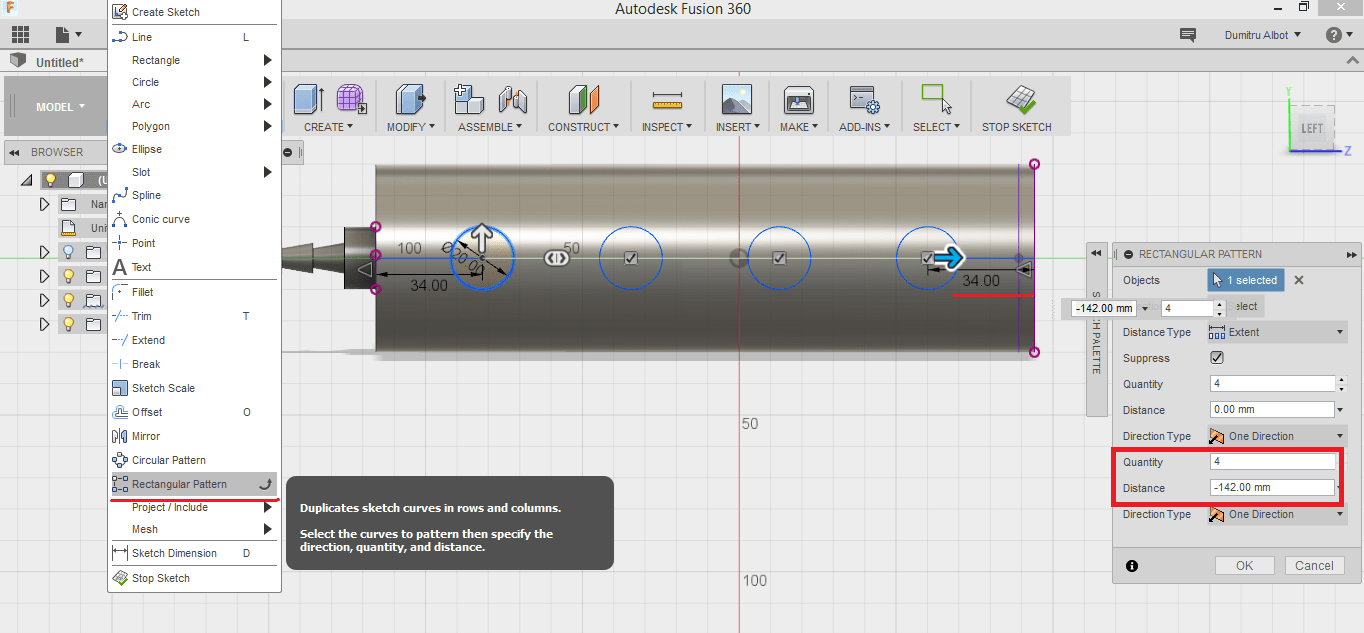The height and width of the screenshot is (633, 1364).
Task: Click the Select tool icon
Action: (x=936, y=99)
